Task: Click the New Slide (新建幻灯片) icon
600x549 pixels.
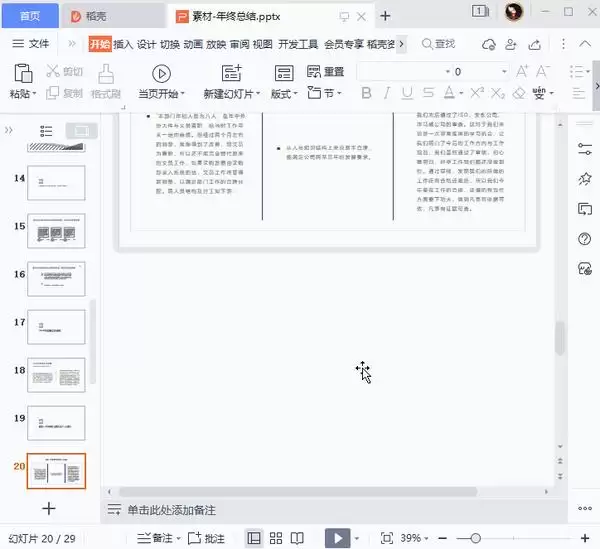Action: click(232, 73)
